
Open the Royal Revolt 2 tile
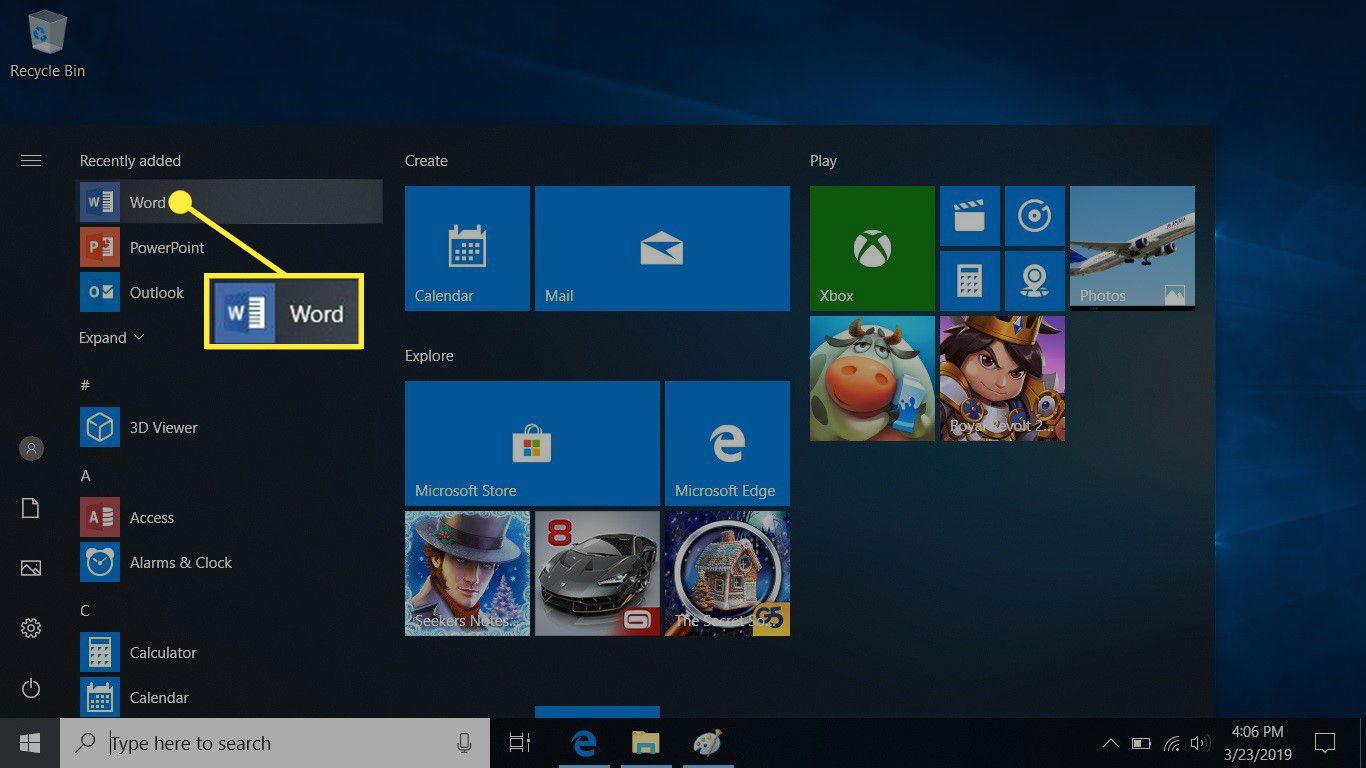(1002, 378)
